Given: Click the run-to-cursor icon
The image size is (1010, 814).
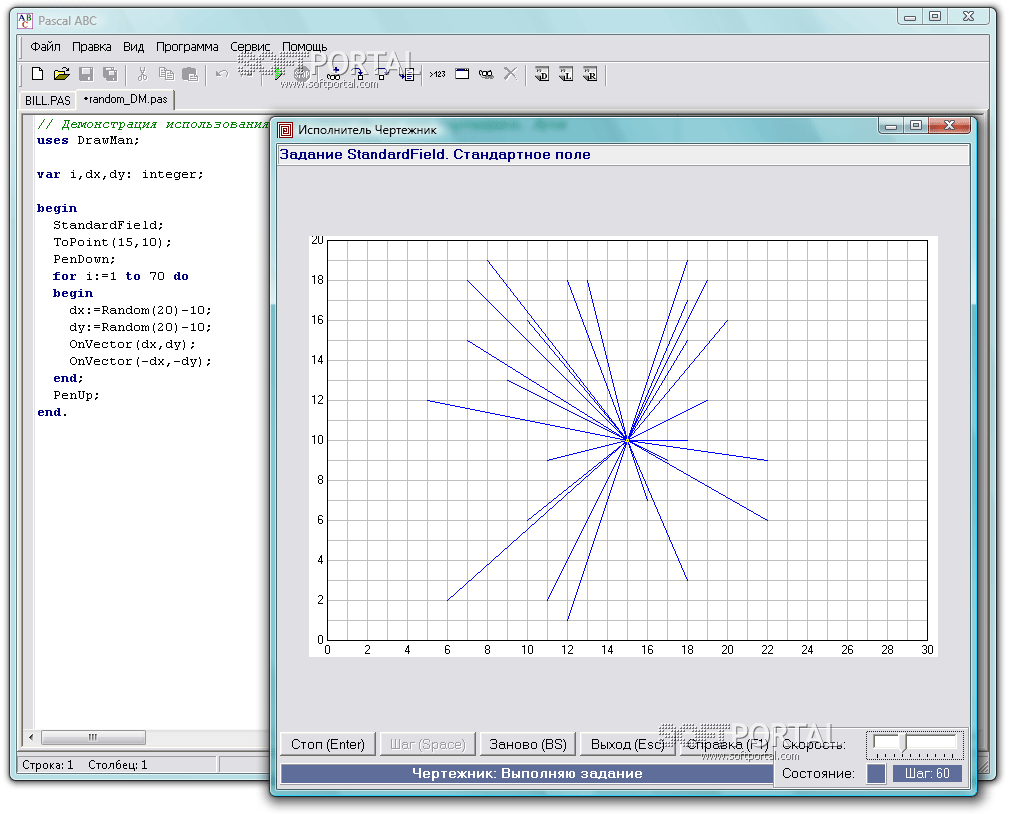Looking at the screenshot, I should 406,74.
